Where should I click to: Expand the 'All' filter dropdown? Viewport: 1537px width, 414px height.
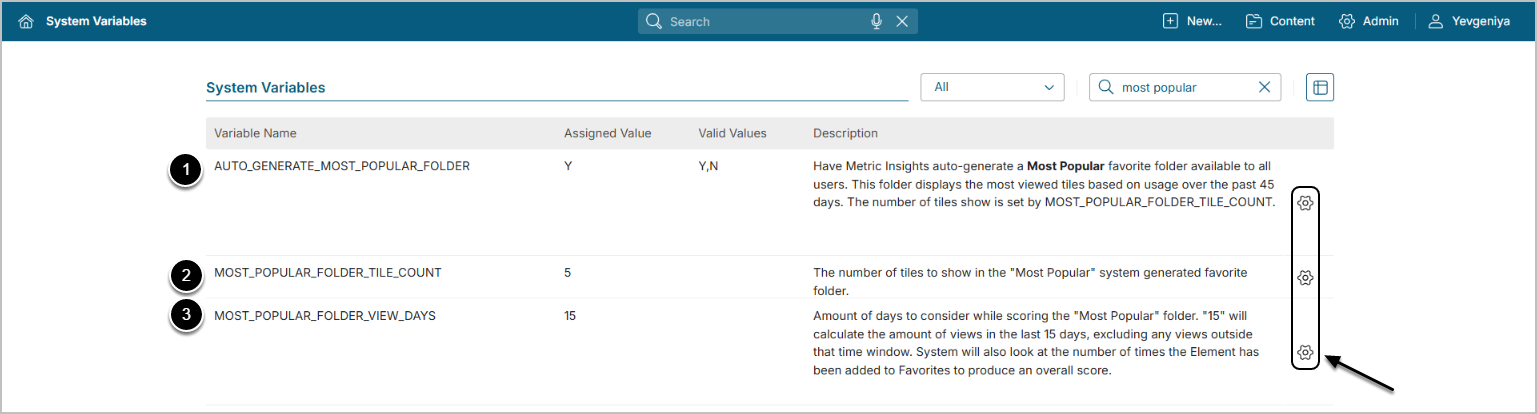[992, 87]
